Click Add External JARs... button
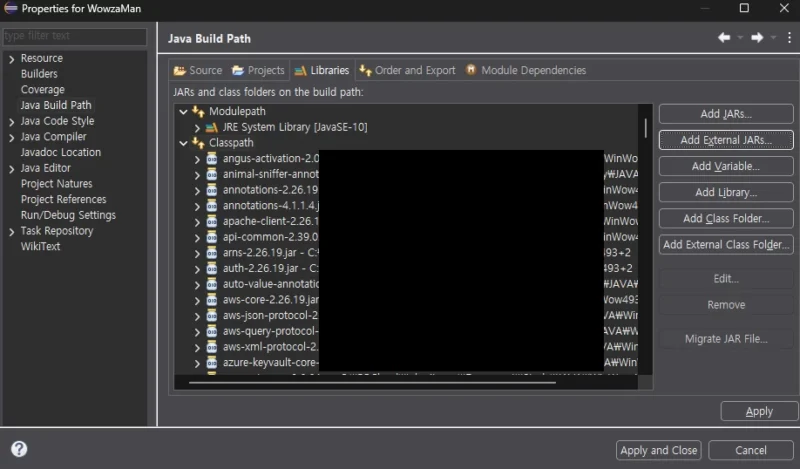 click(x=726, y=140)
